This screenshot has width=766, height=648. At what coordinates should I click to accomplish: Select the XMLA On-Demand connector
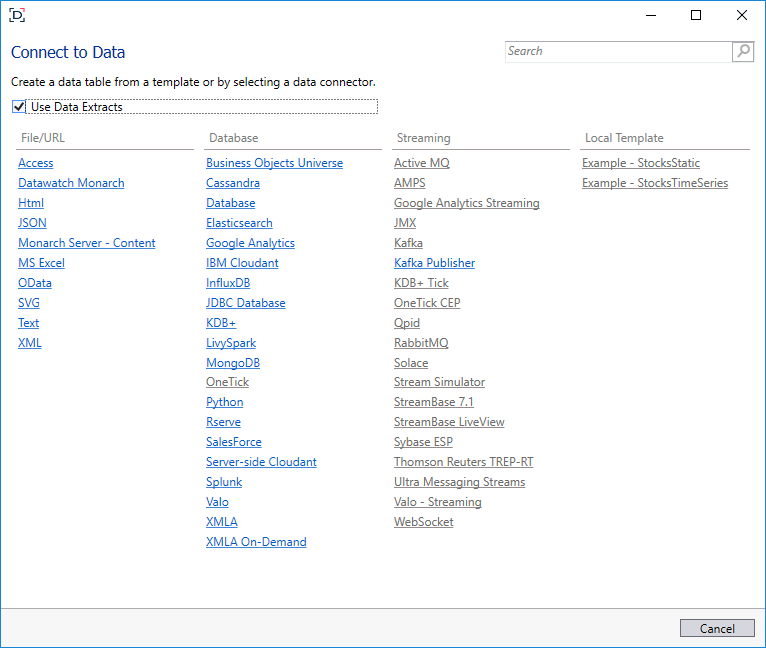[x=256, y=542]
